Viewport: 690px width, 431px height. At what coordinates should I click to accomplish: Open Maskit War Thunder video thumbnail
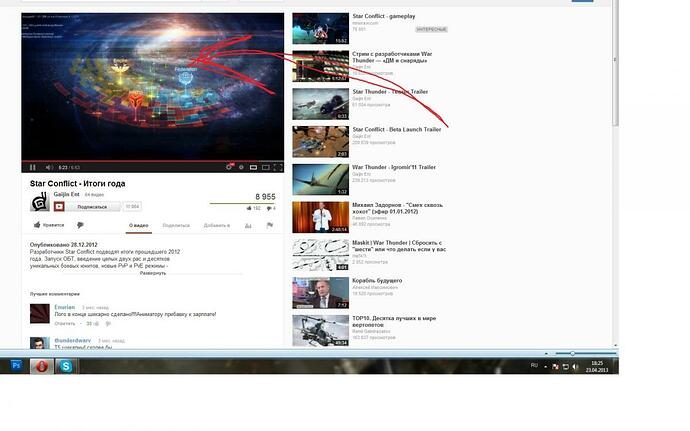tap(320, 255)
